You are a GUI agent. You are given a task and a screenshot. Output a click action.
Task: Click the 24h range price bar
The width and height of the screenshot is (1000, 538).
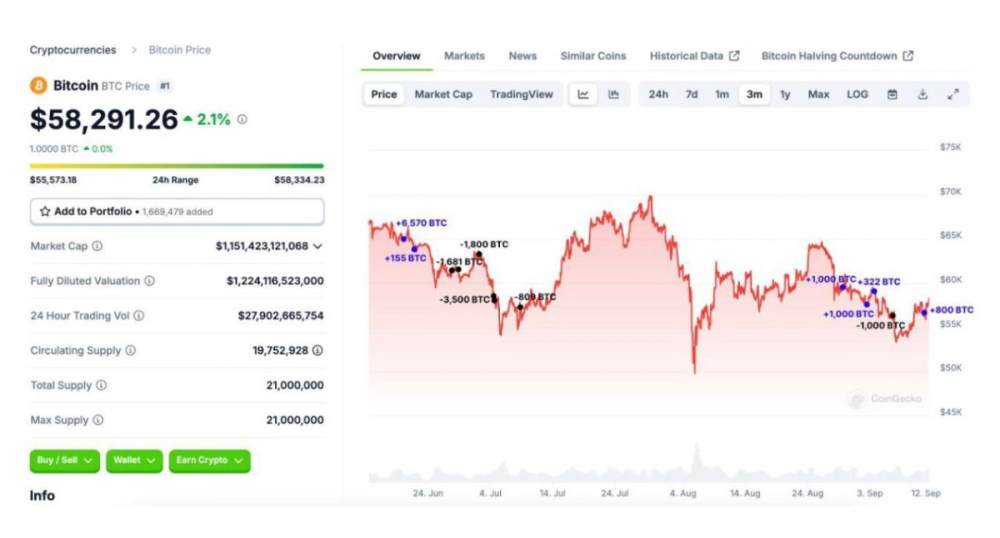177,166
